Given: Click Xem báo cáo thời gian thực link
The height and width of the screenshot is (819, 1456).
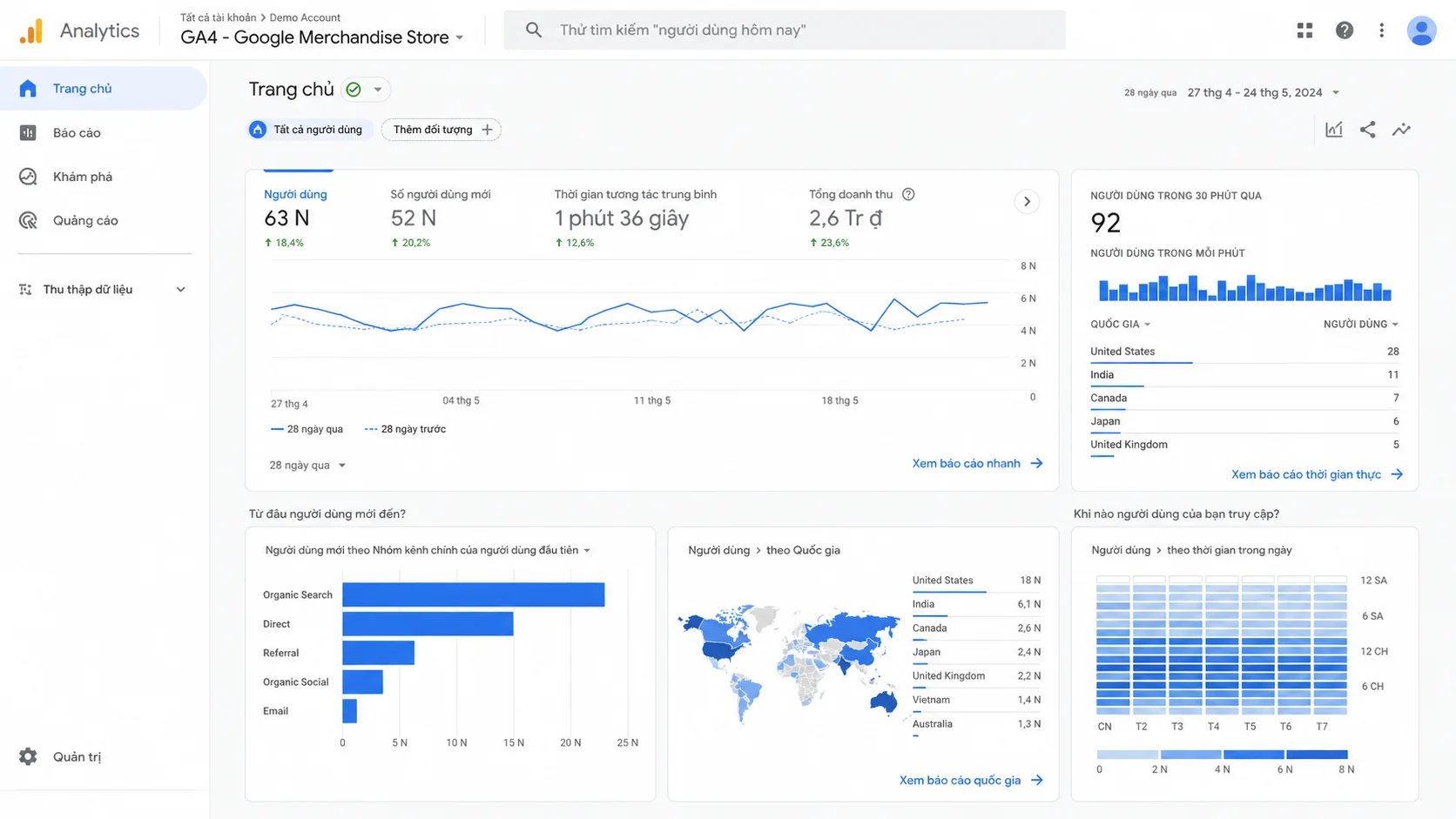Looking at the screenshot, I should (1305, 474).
